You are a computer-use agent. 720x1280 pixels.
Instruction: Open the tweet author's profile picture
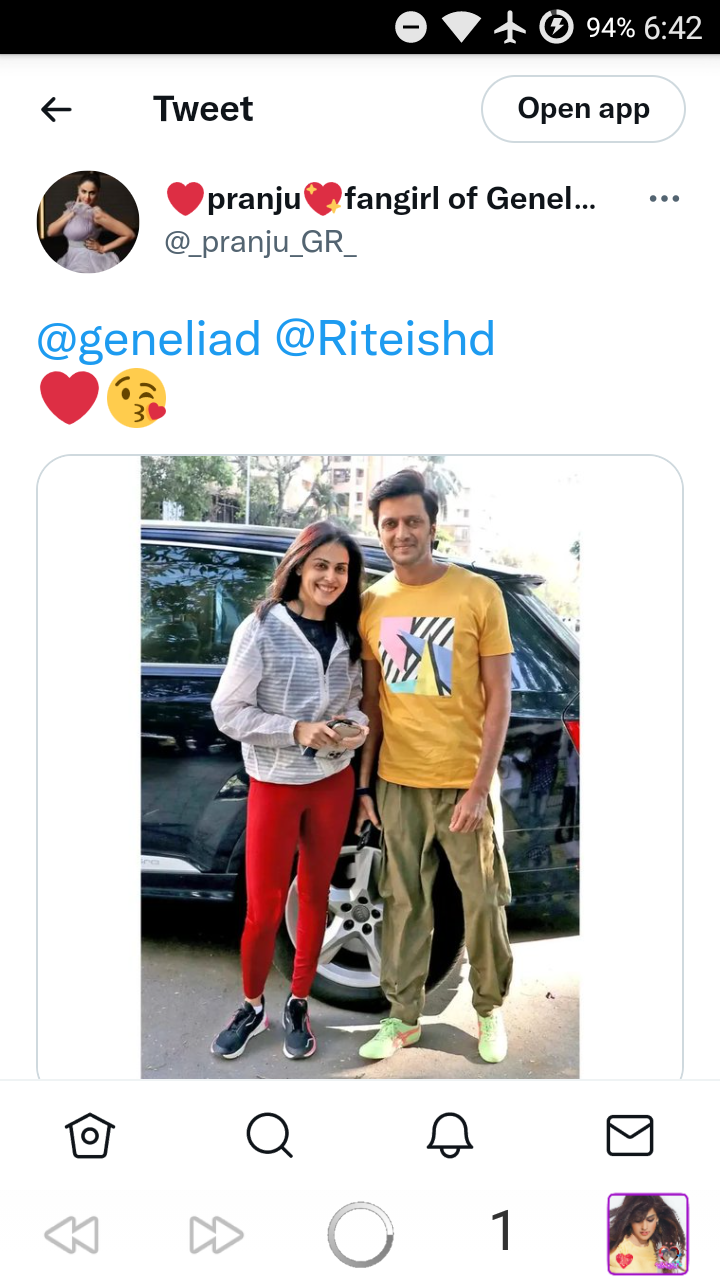(88, 222)
